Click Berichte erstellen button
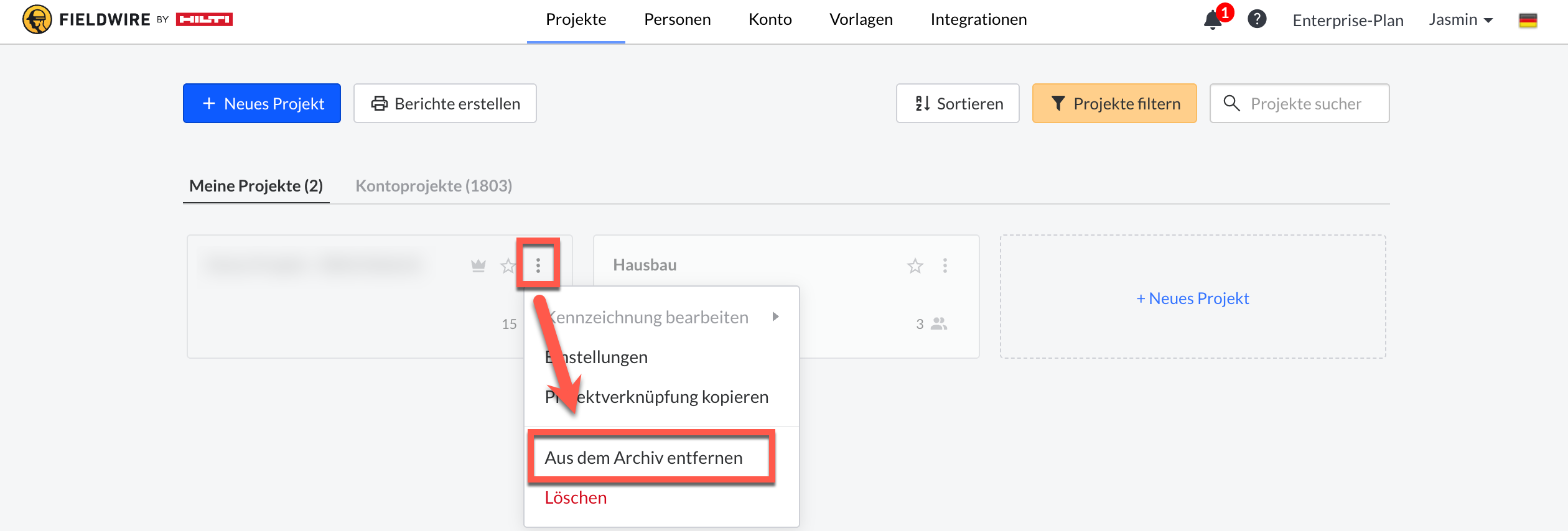Screen dimensions: 1568x531 (445, 103)
